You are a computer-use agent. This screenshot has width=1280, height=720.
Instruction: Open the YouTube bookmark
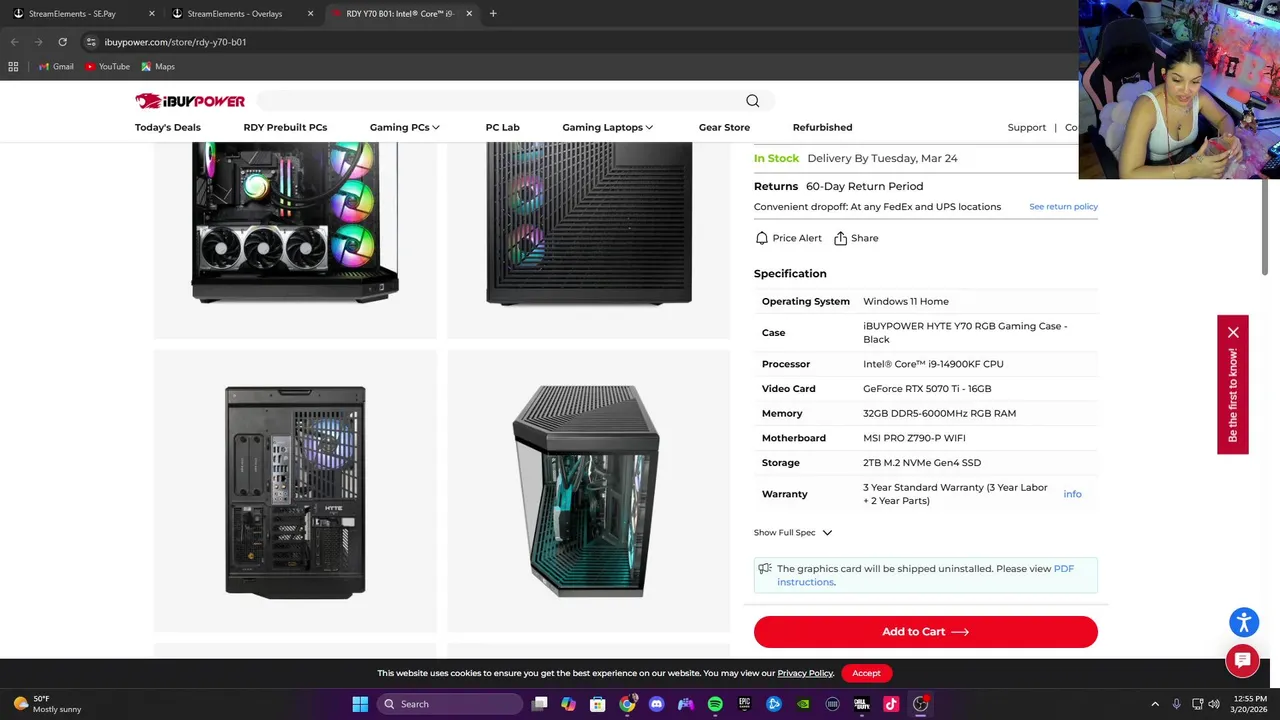107,66
